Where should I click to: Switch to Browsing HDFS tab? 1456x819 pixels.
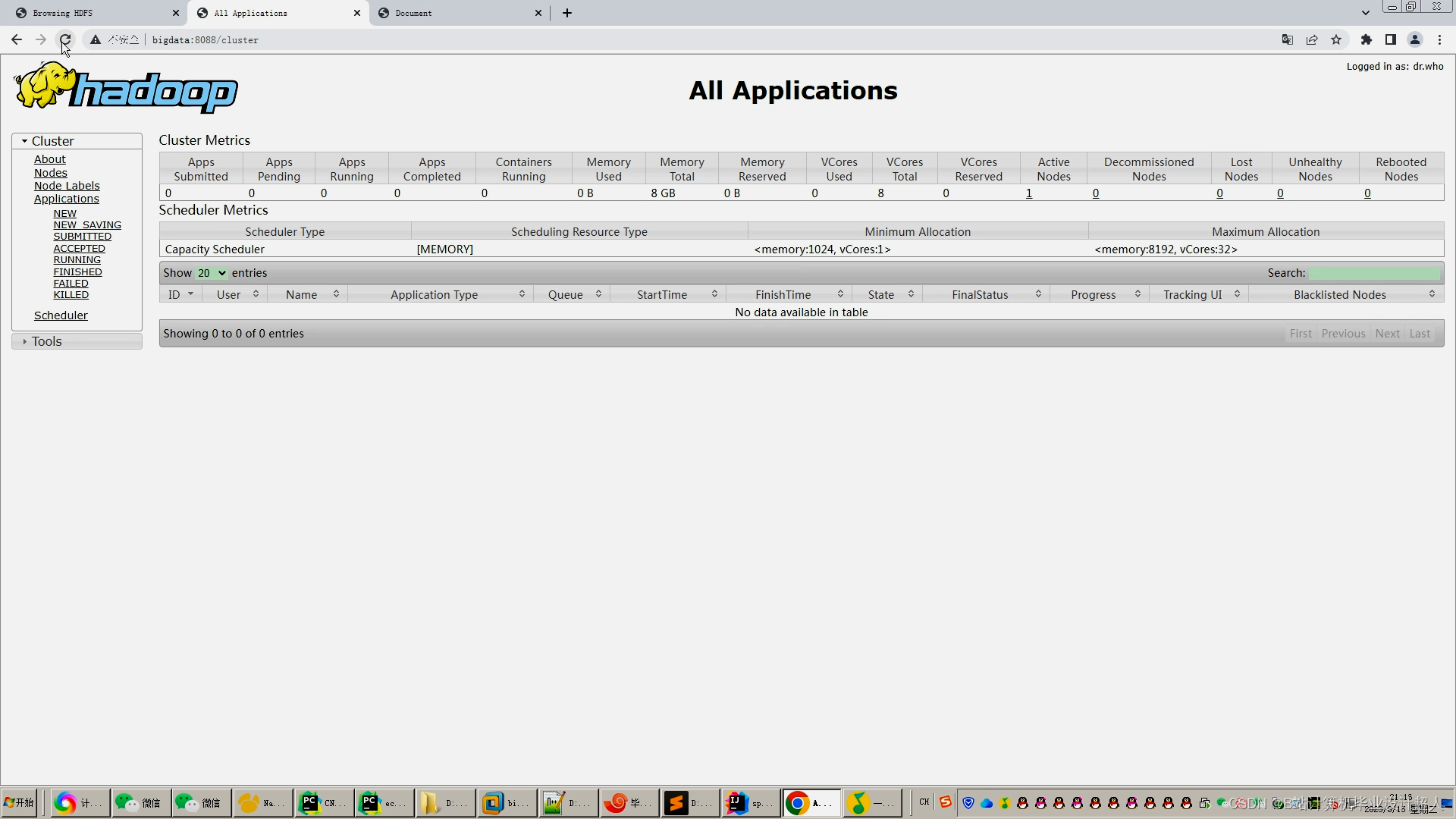click(91, 13)
